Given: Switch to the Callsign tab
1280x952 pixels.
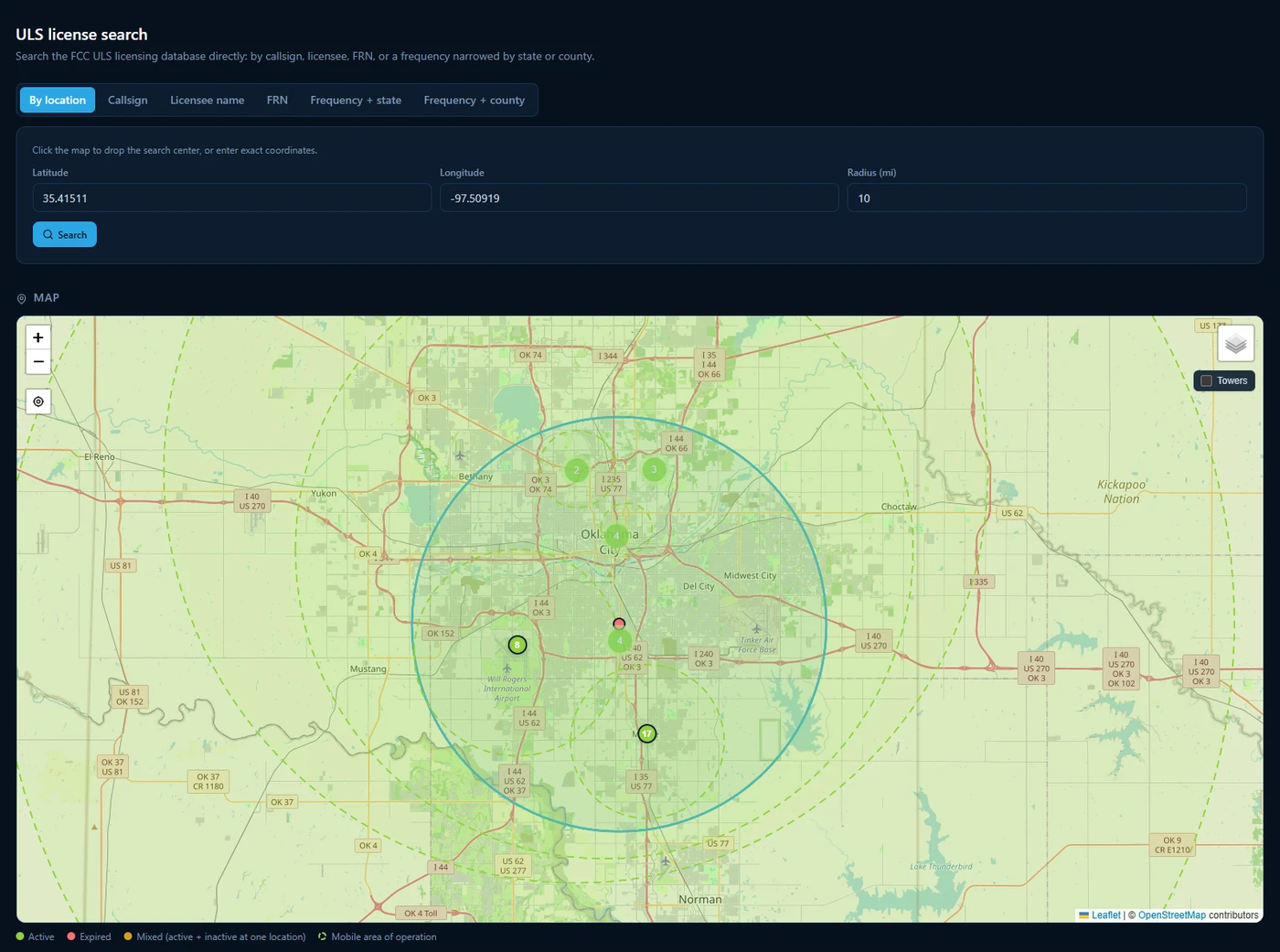Looking at the screenshot, I should 127,100.
